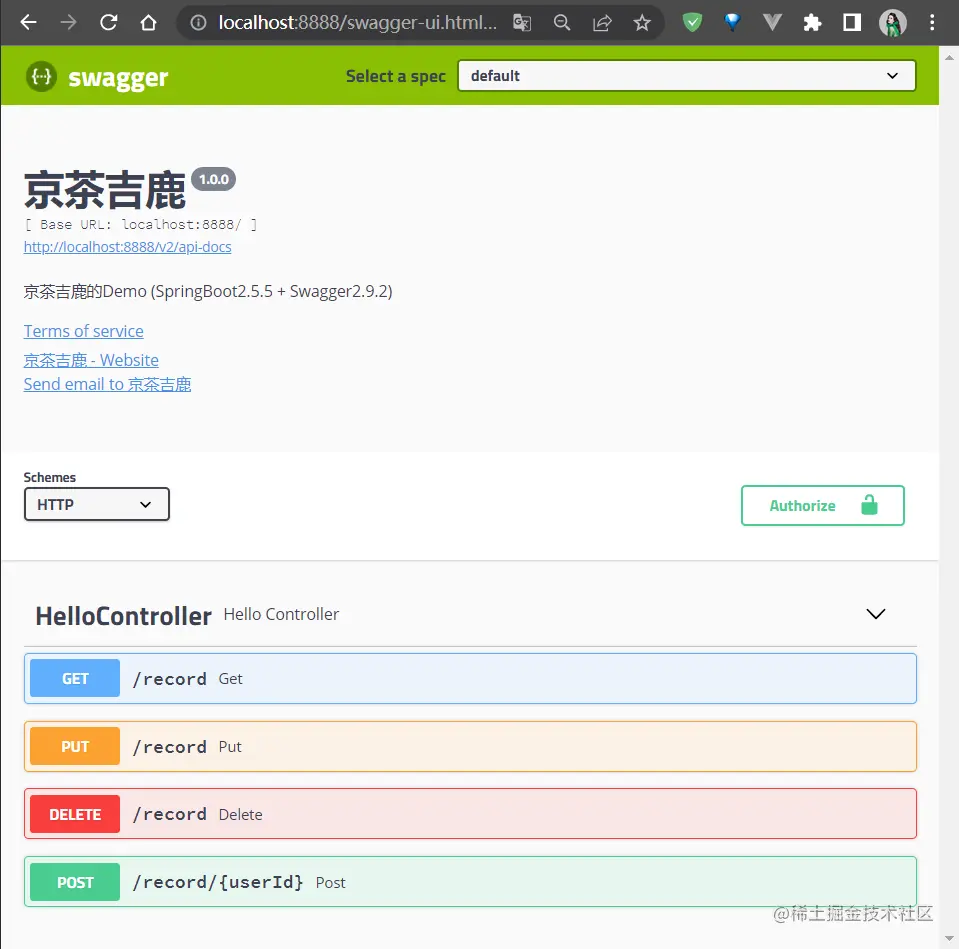959x949 pixels.
Task: Open the api-docs link
Action: (127, 247)
